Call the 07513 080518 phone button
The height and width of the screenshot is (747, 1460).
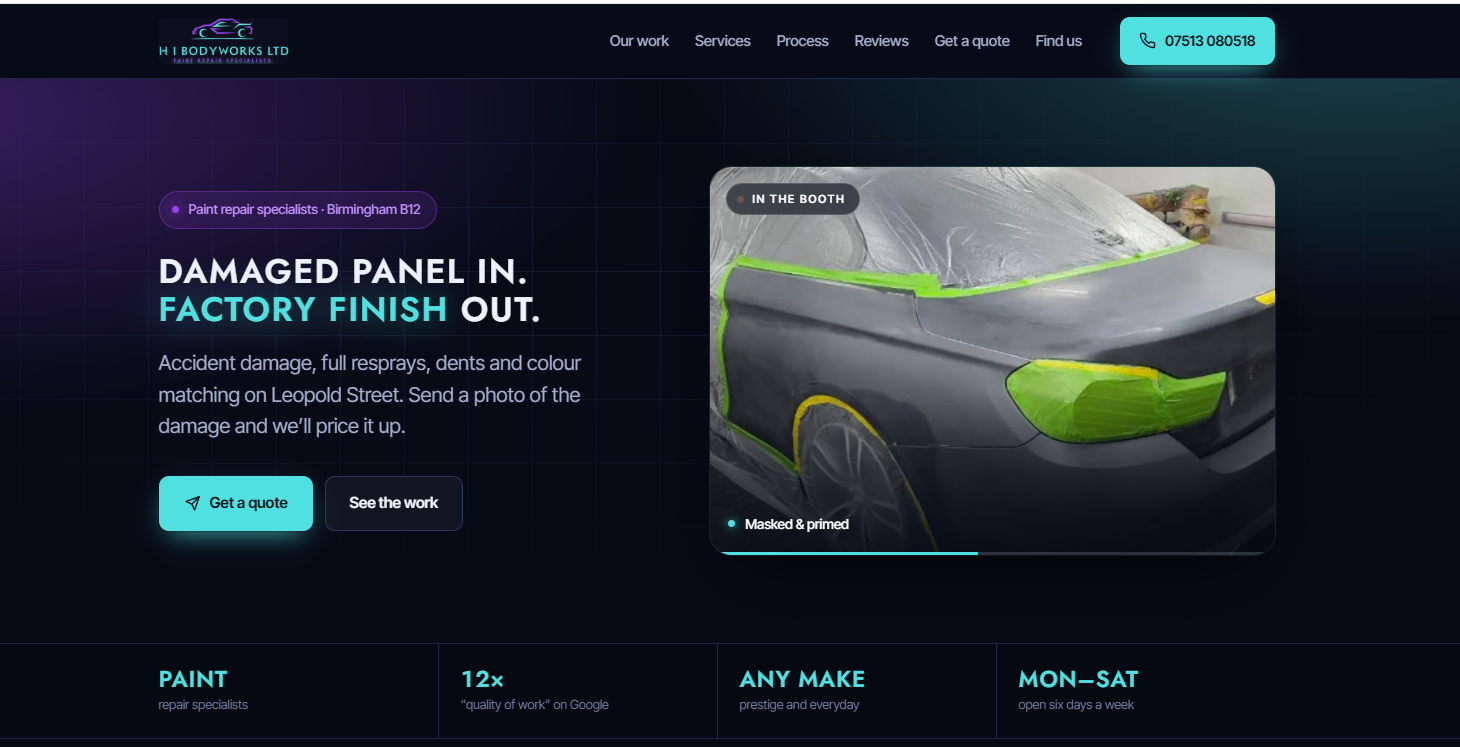coord(1197,41)
